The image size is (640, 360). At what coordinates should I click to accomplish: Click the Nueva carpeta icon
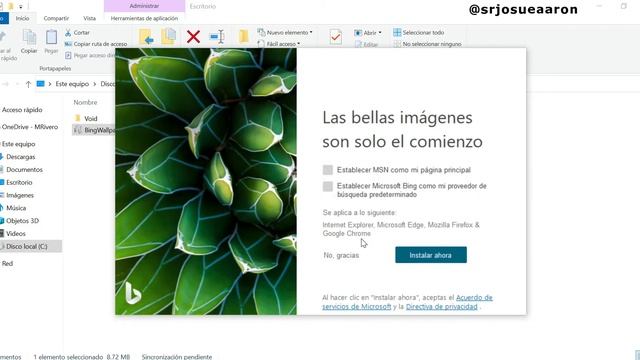coord(243,36)
